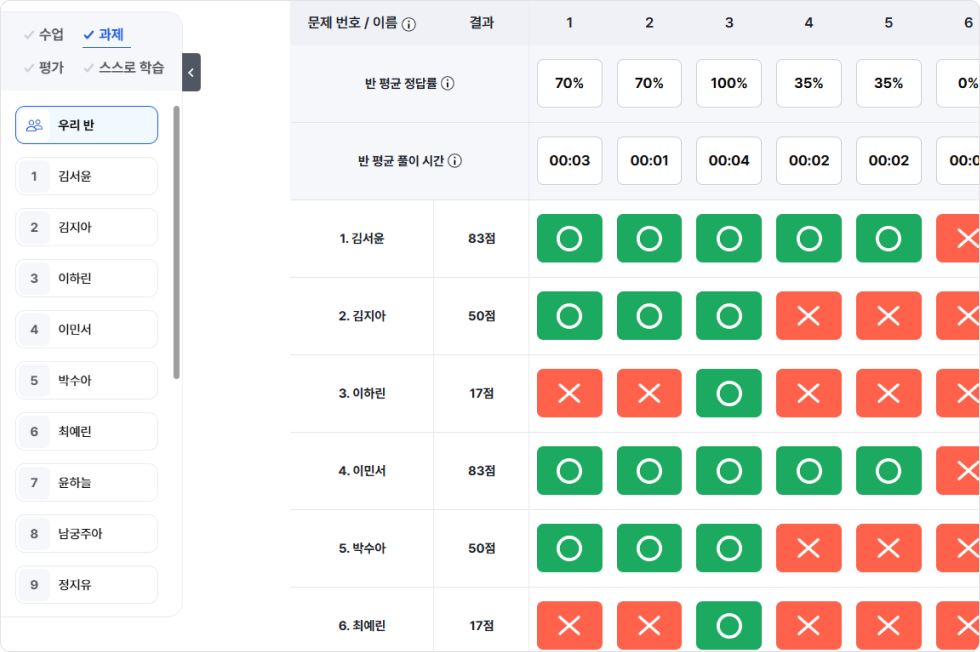Open 김지아's wrong mark for question 4

(809, 316)
